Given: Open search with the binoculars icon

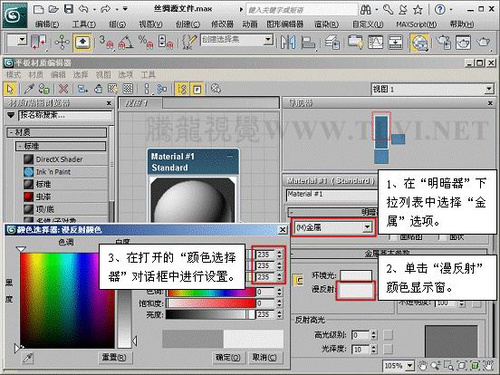Looking at the screenshot, I should [x=366, y=10].
